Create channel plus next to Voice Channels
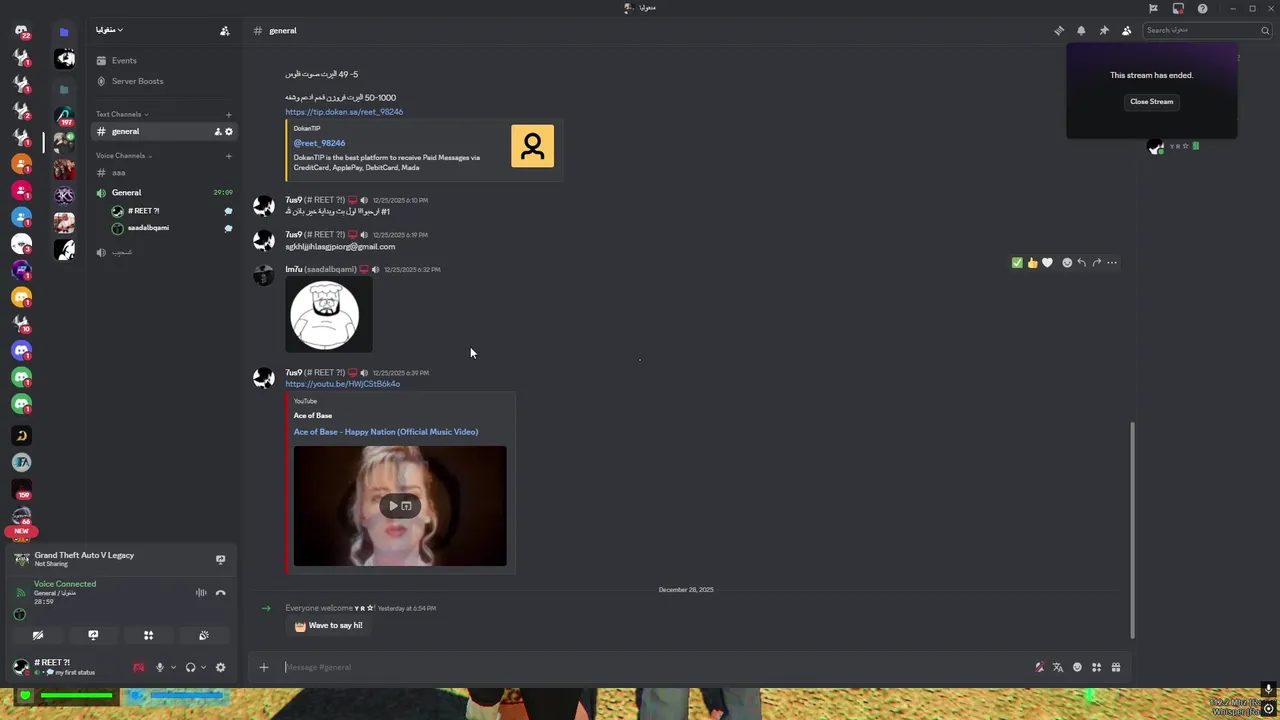This screenshot has width=1280, height=720. click(228, 156)
